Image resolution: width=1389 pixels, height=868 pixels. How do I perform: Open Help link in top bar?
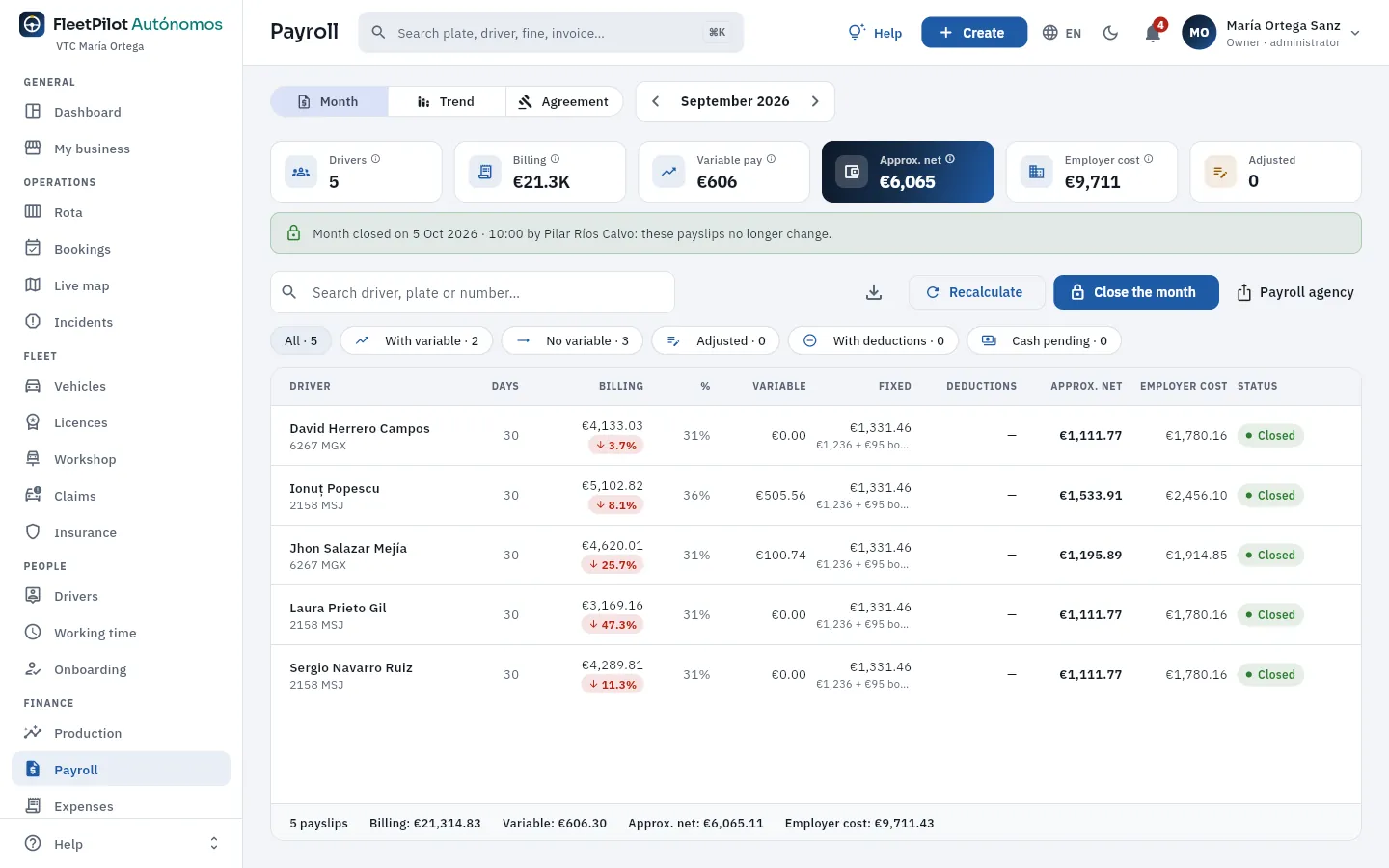875,33
